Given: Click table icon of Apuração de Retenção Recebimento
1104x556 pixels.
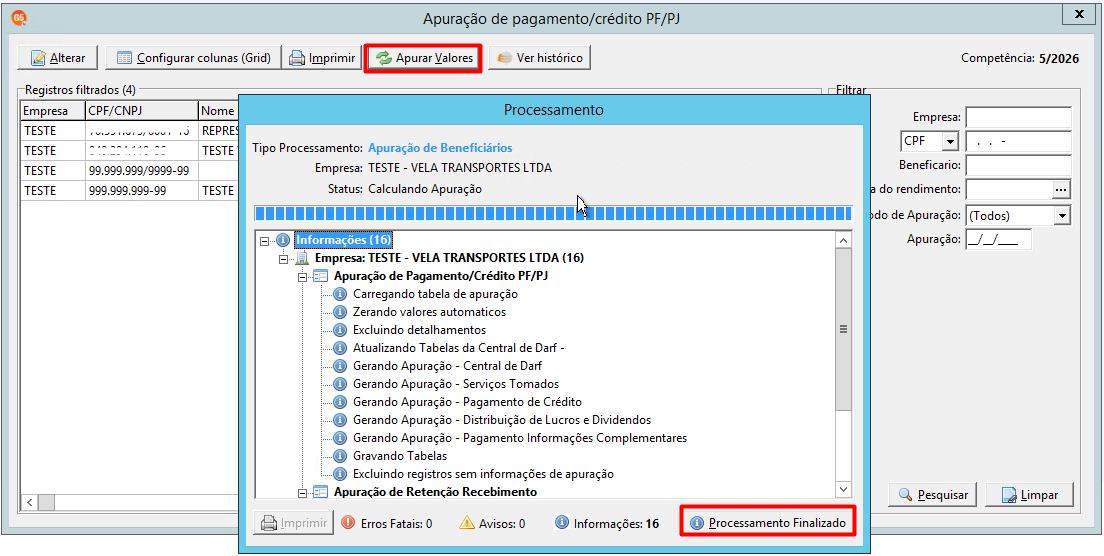Looking at the screenshot, I should click(x=320, y=491).
